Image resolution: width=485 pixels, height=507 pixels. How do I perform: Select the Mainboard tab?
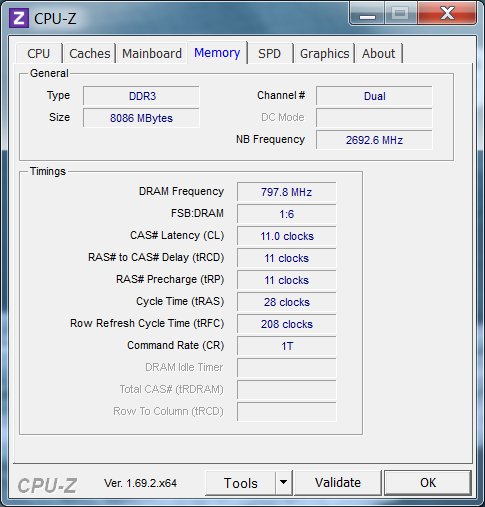[x=152, y=53]
